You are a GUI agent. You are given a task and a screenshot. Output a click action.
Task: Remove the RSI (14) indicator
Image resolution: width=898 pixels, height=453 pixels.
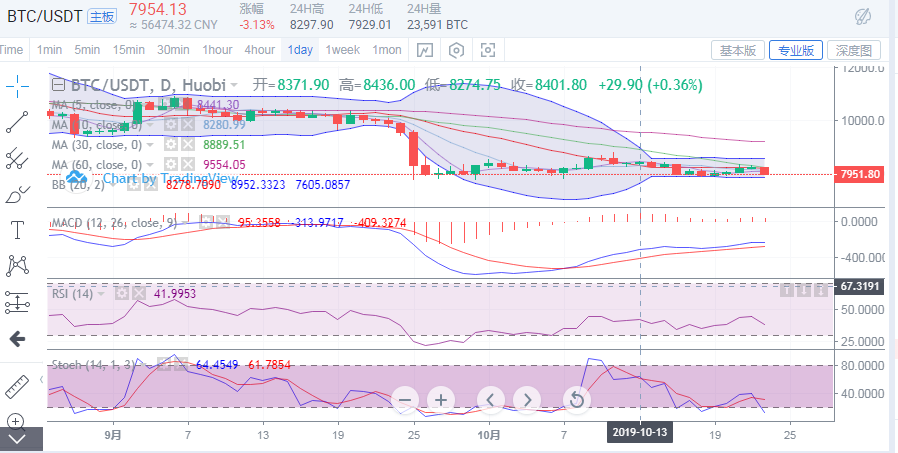(139, 294)
